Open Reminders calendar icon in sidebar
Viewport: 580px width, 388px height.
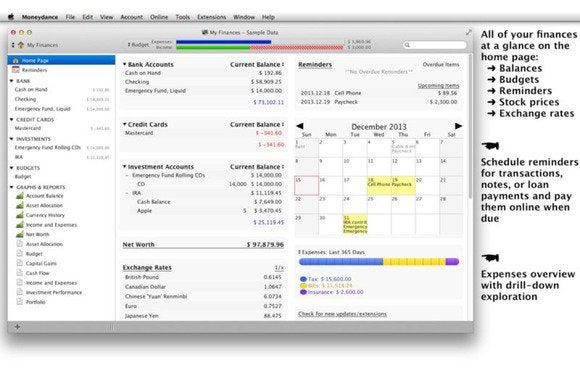[16, 70]
